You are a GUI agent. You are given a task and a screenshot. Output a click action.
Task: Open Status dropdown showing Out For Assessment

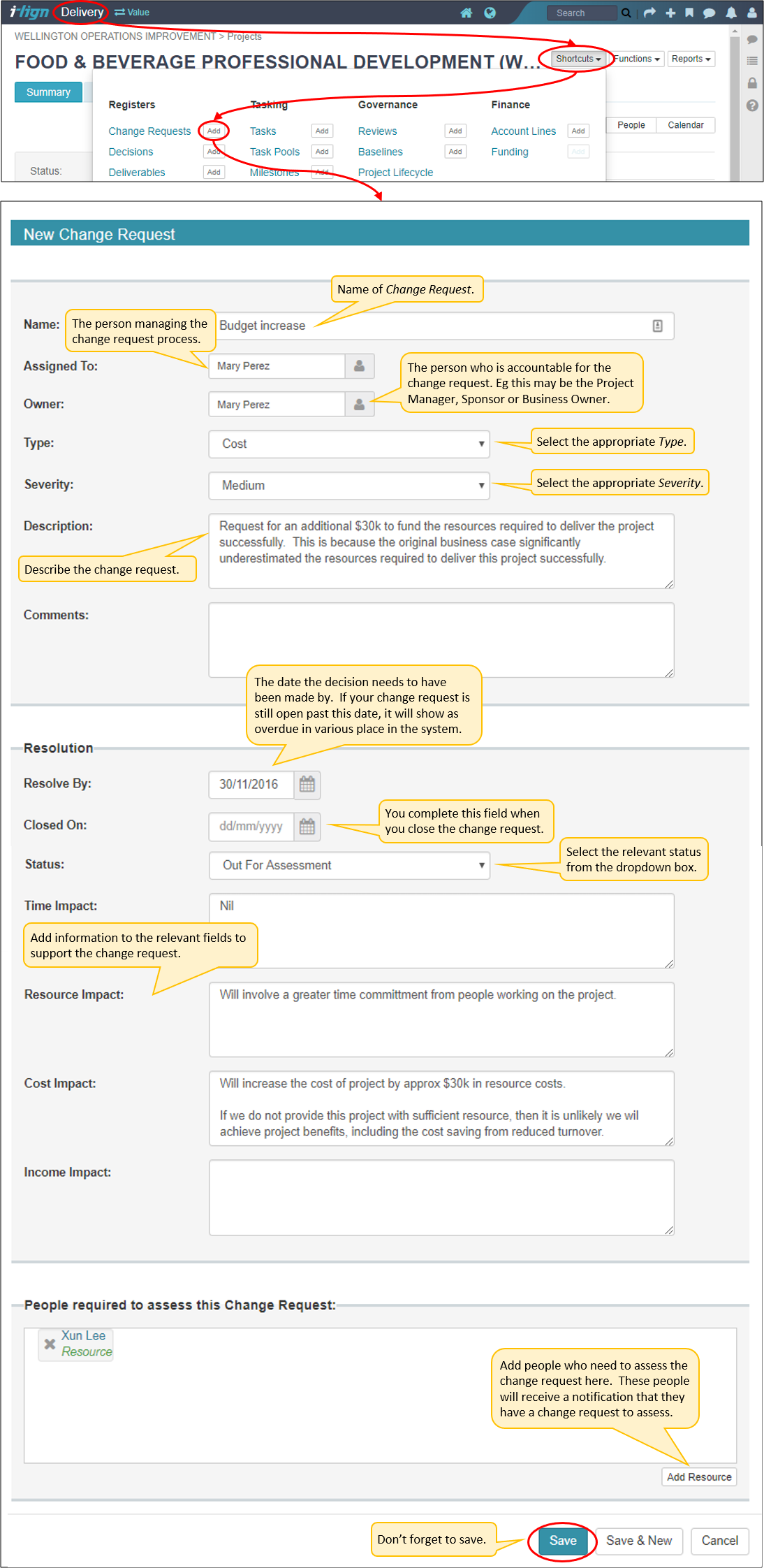349,866
